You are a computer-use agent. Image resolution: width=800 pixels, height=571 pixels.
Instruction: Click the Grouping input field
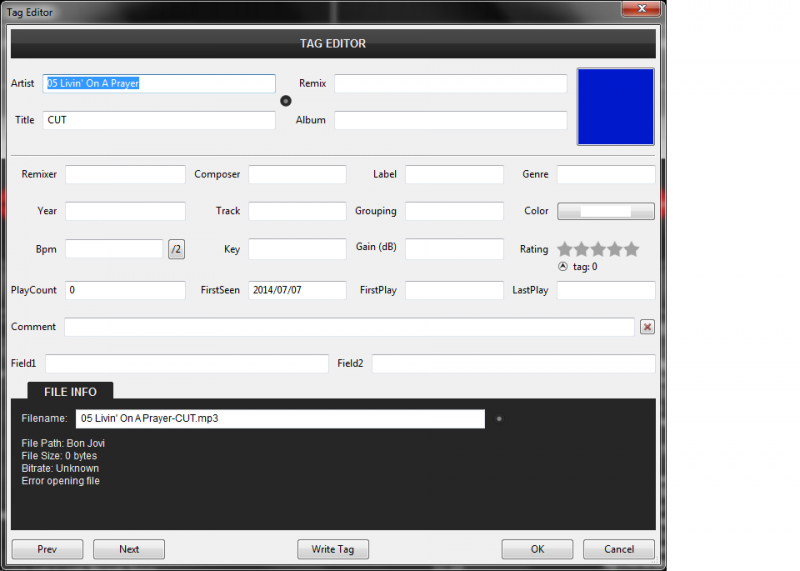pos(454,211)
